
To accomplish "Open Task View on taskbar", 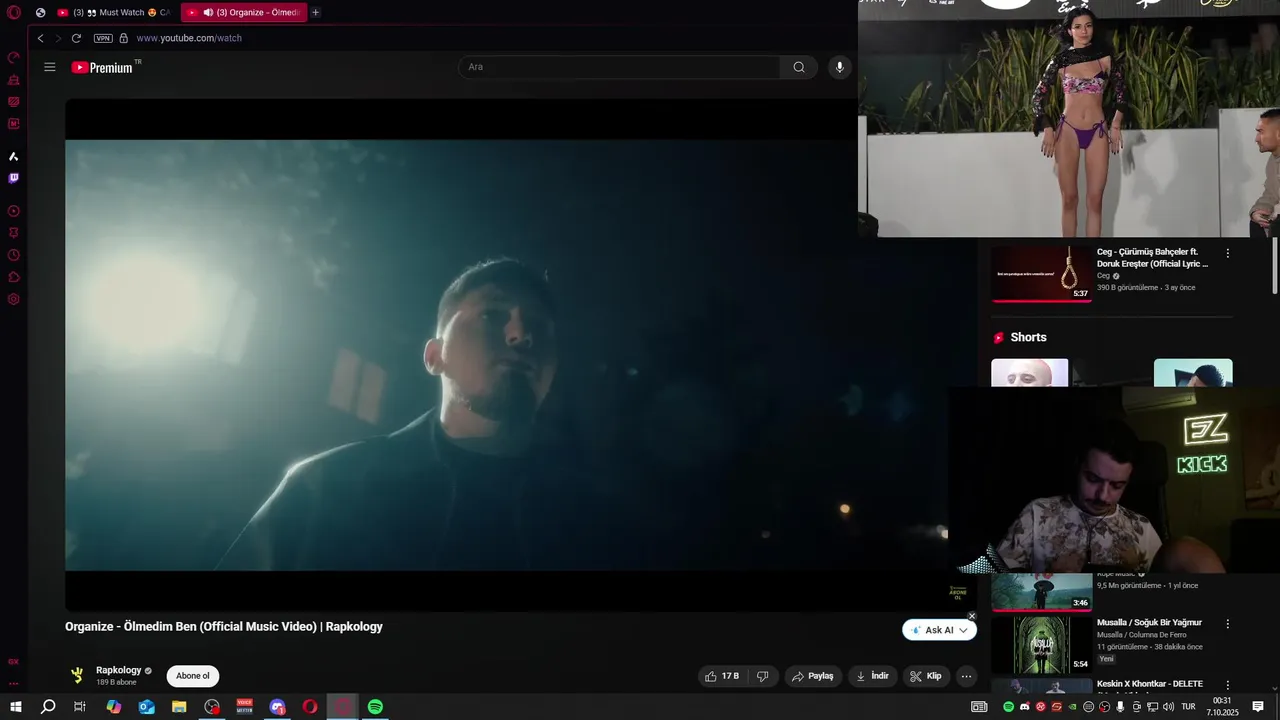I will pos(80,707).
